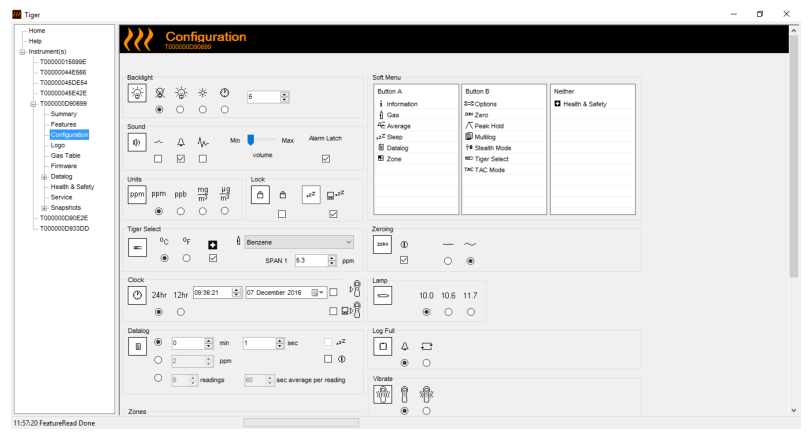Viewport: 811px width, 439px height.
Task: Select the Configuration tree item
Action: coord(69,134)
